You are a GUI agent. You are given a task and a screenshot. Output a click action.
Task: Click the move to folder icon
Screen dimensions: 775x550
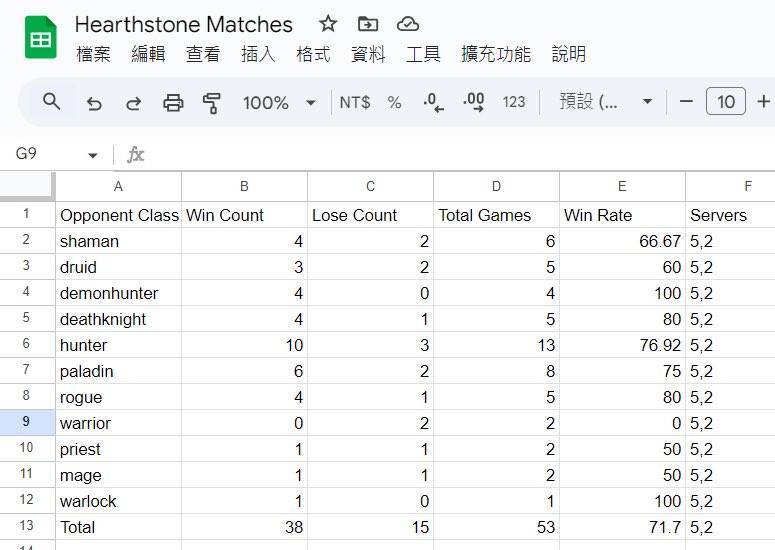click(x=368, y=24)
